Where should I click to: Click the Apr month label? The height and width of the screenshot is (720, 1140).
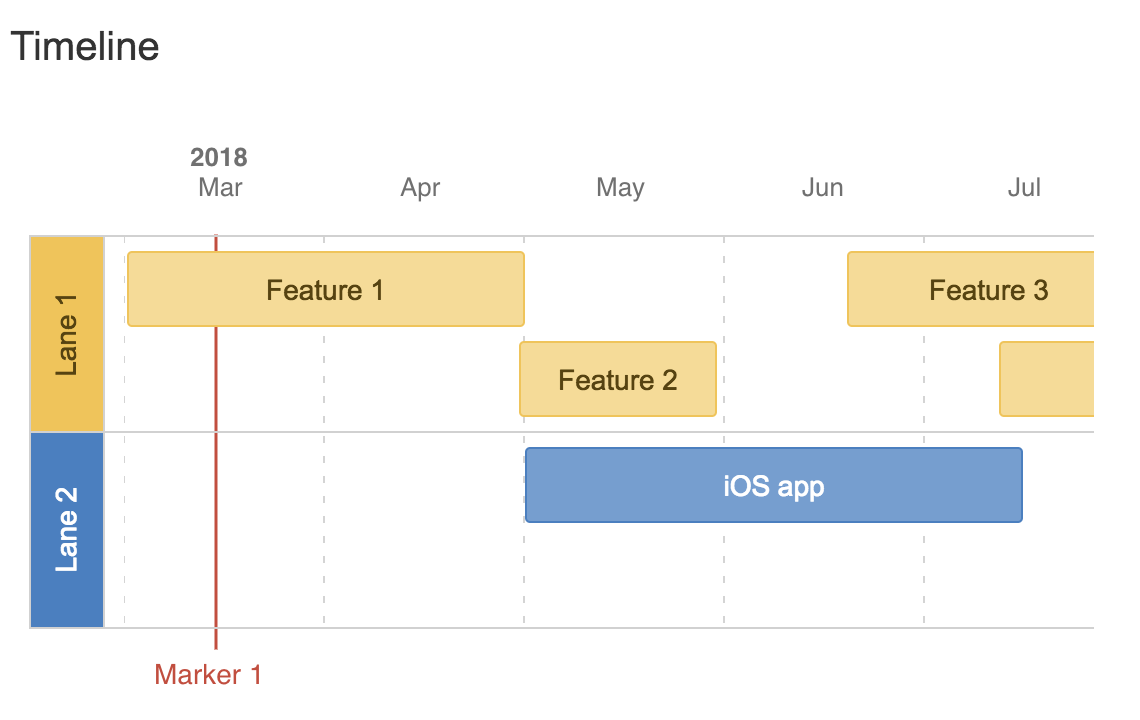pyautogui.click(x=420, y=188)
